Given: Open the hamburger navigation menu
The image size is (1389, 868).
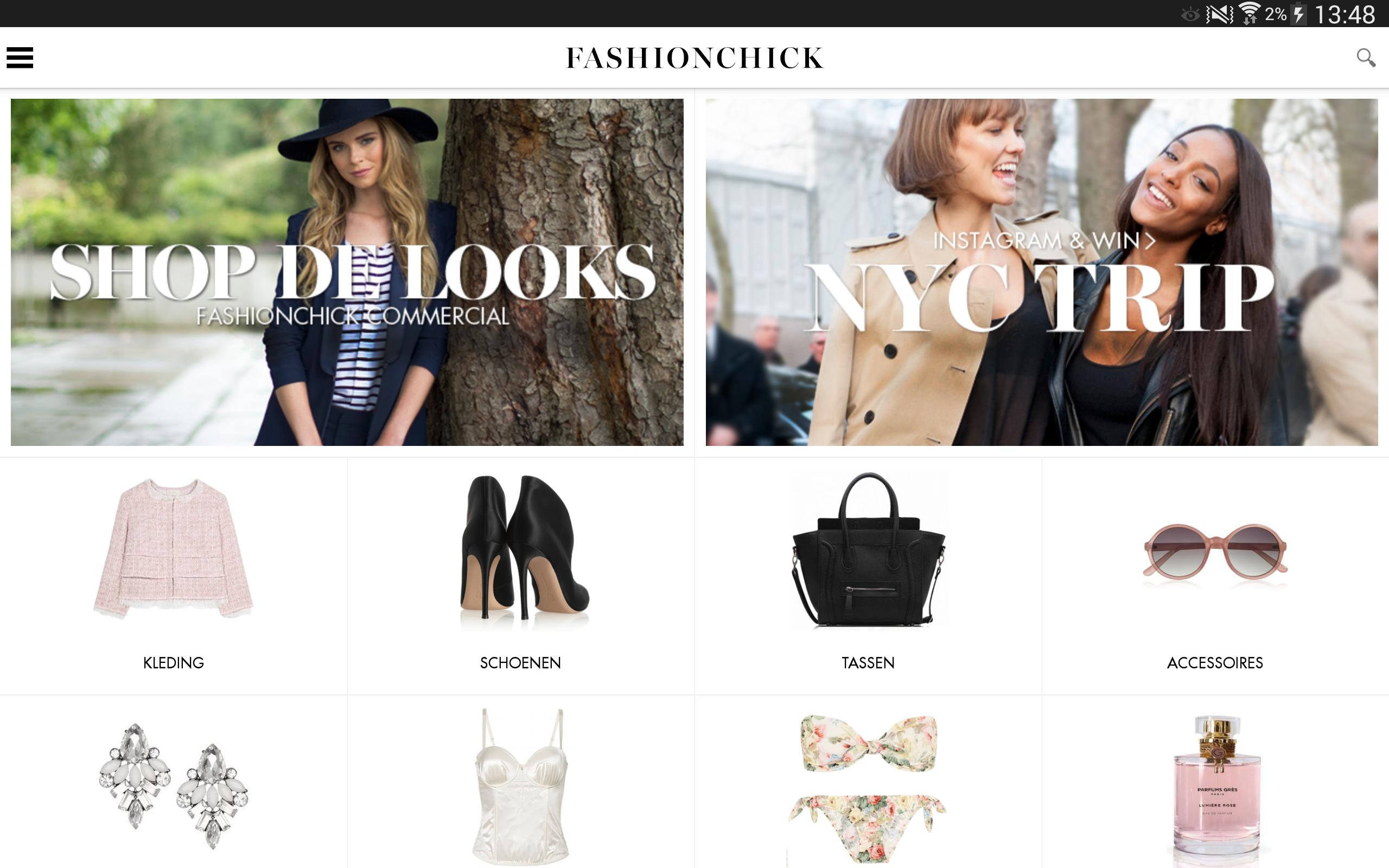Looking at the screenshot, I should (20, 58).
